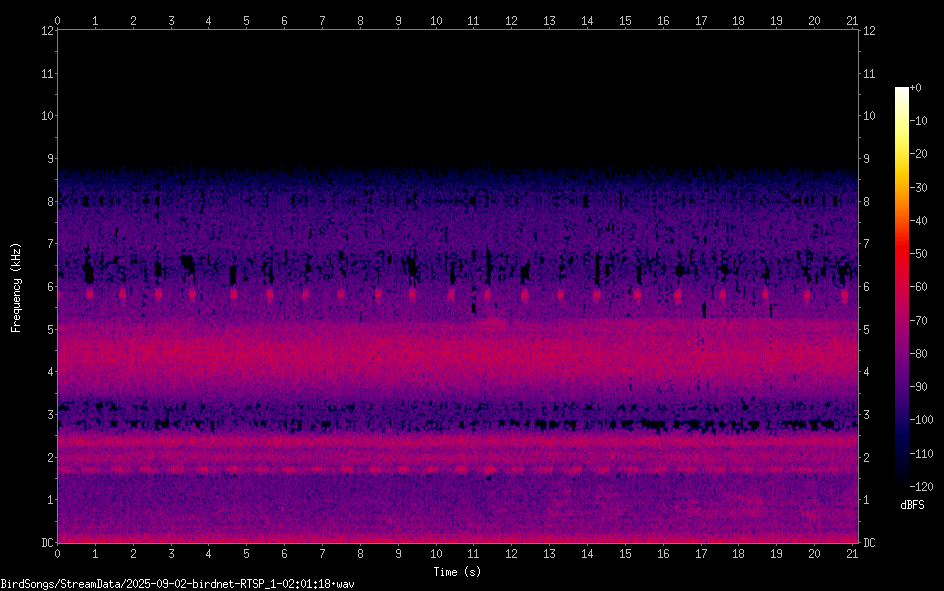The height and width of the screenshot is (591, 944).
Task: Click the "-100" value on the color scale
Action: coord(922,420)
